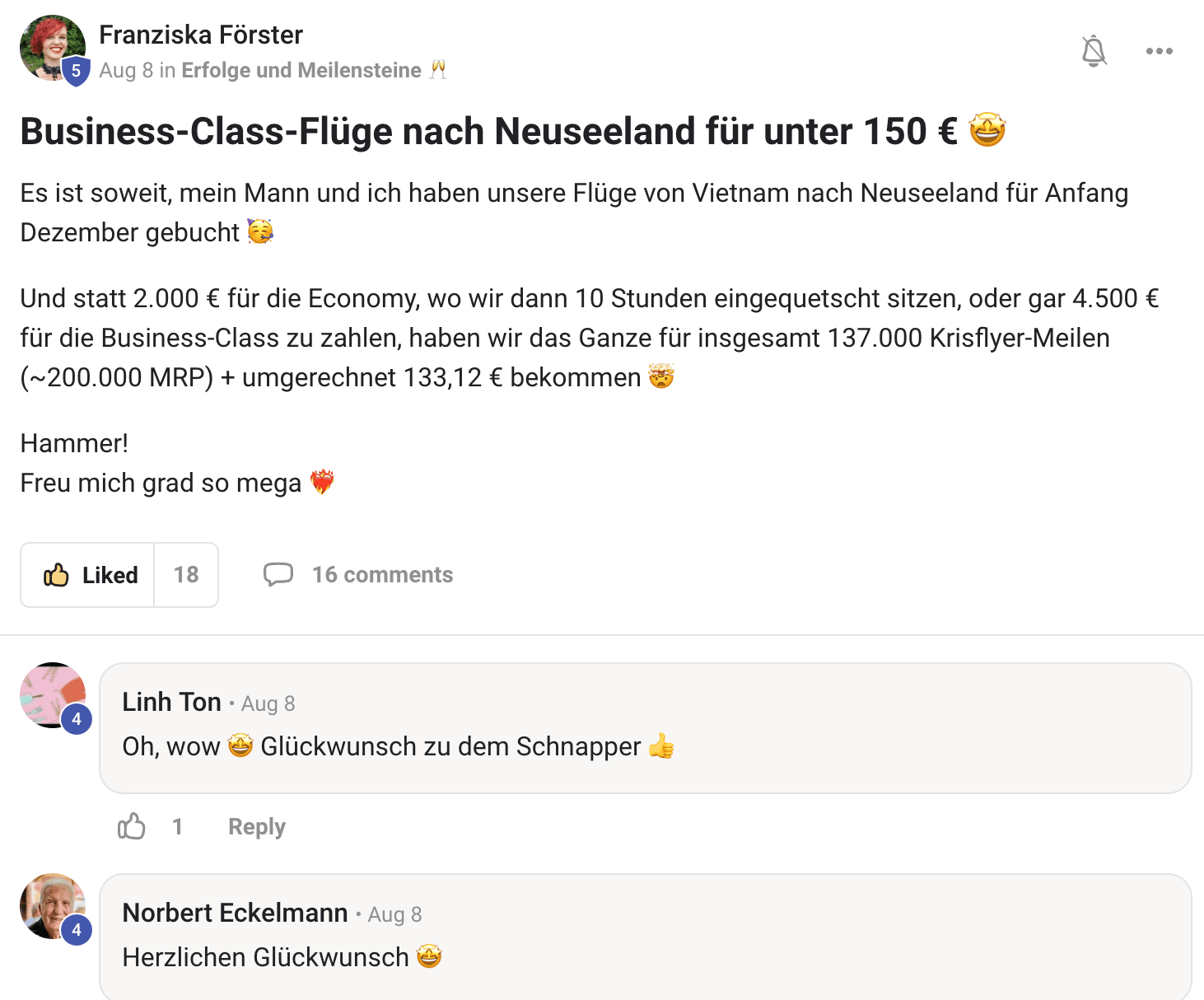
Task: Click the level 4 badge on Norbert's avatar
Action: tap(77, 930)
